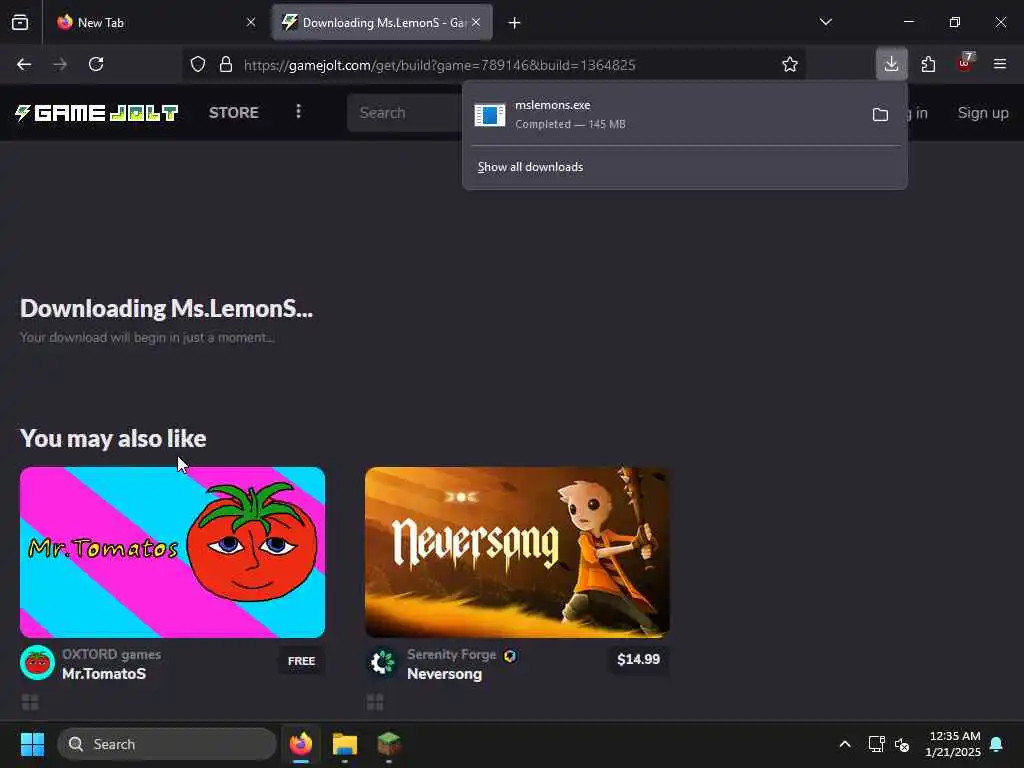Open the Mr.TomatoS title link
Screen dimensions: 1024x768
[104, 674]
